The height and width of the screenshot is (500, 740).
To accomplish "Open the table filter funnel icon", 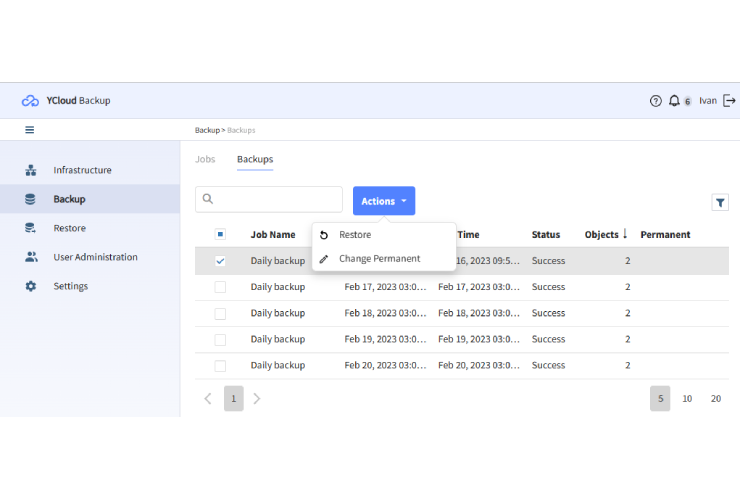I will (720, 202).
